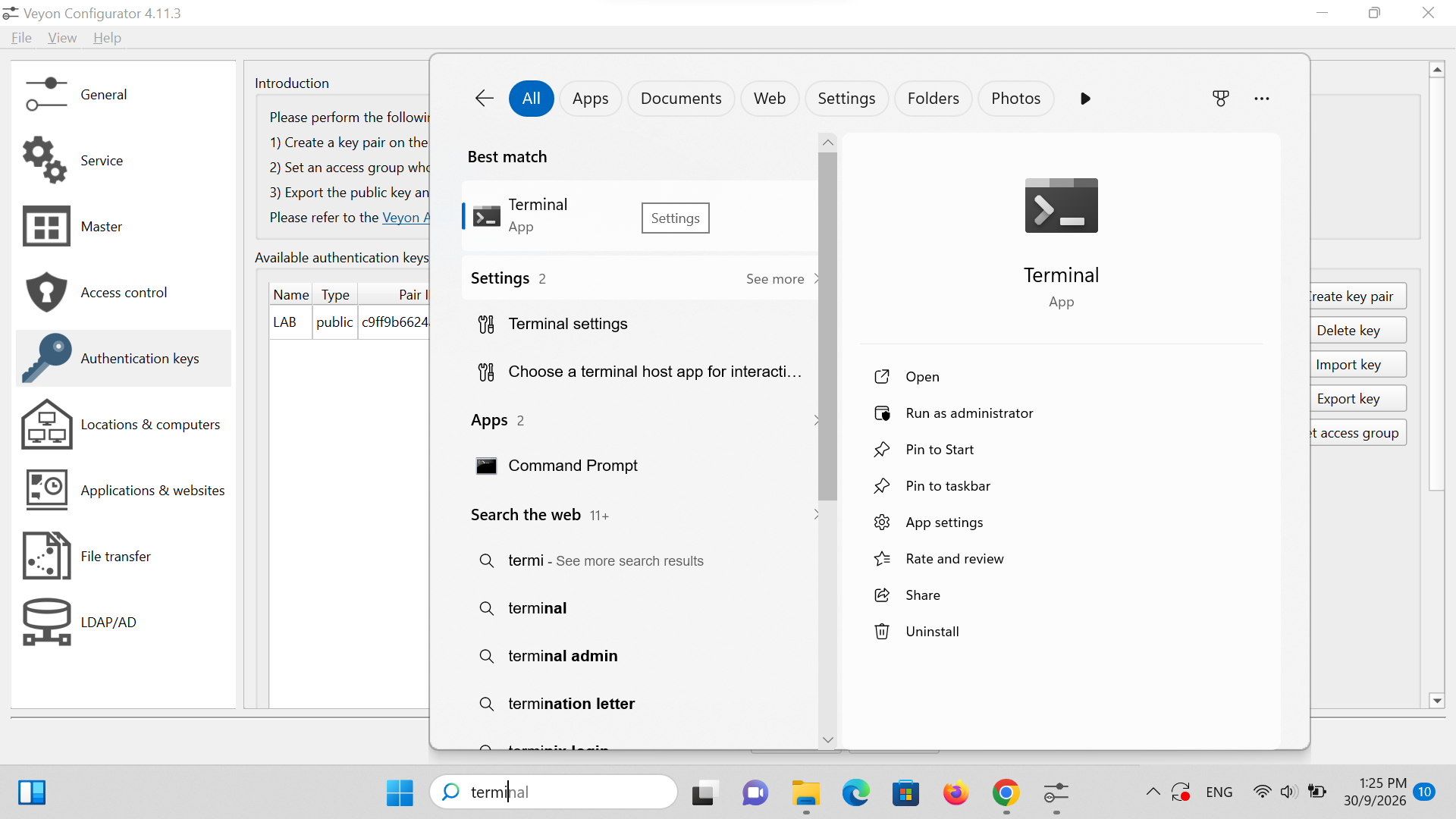Screen dimensions: 1456x819
Task: Click Open for the Terminal app
Action: (x=1062, y=377)
